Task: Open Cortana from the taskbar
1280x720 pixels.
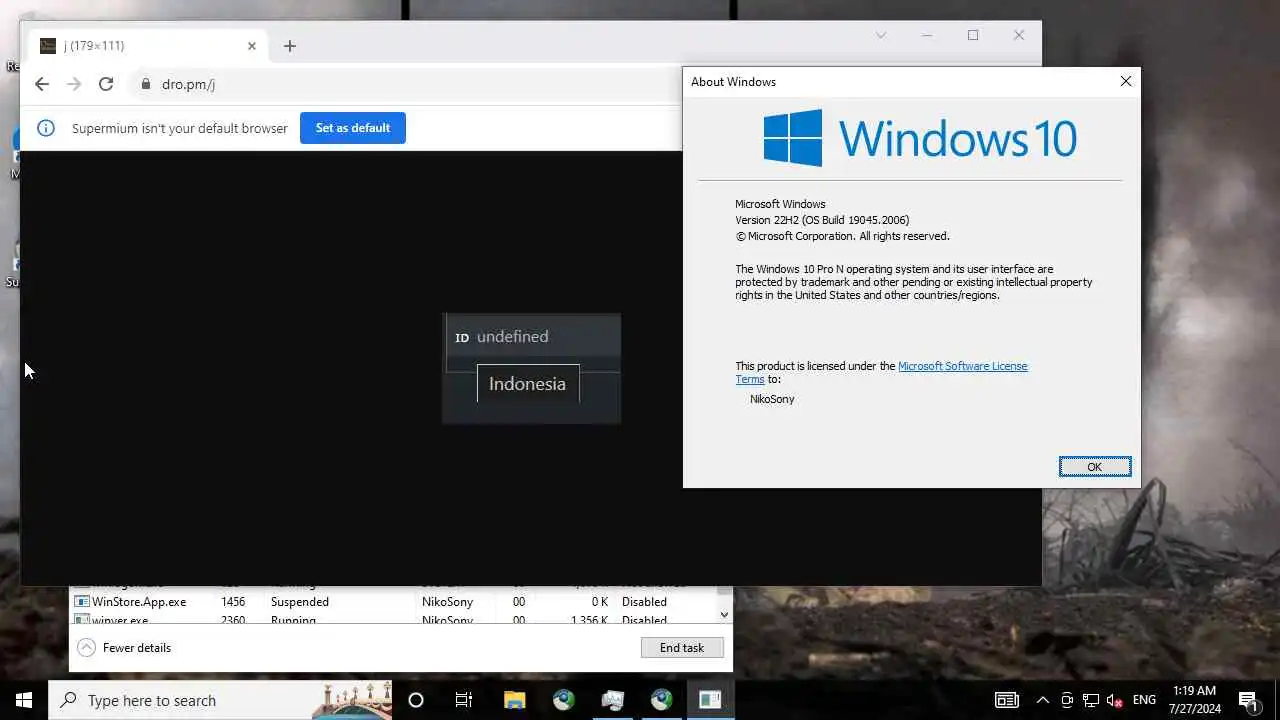Action: 416,700
